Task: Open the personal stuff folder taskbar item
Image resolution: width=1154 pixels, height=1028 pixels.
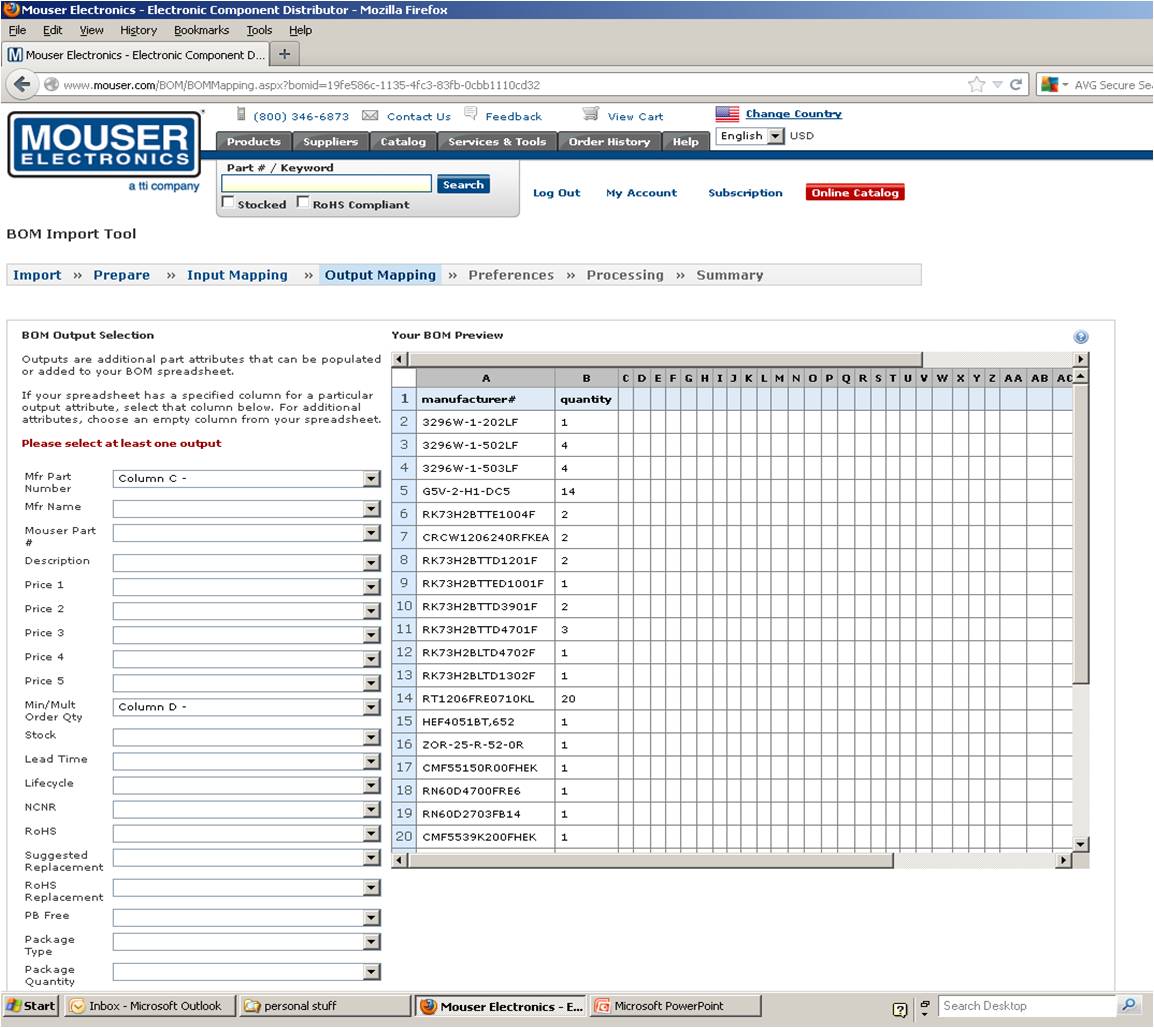Action: click(325, 1006)
